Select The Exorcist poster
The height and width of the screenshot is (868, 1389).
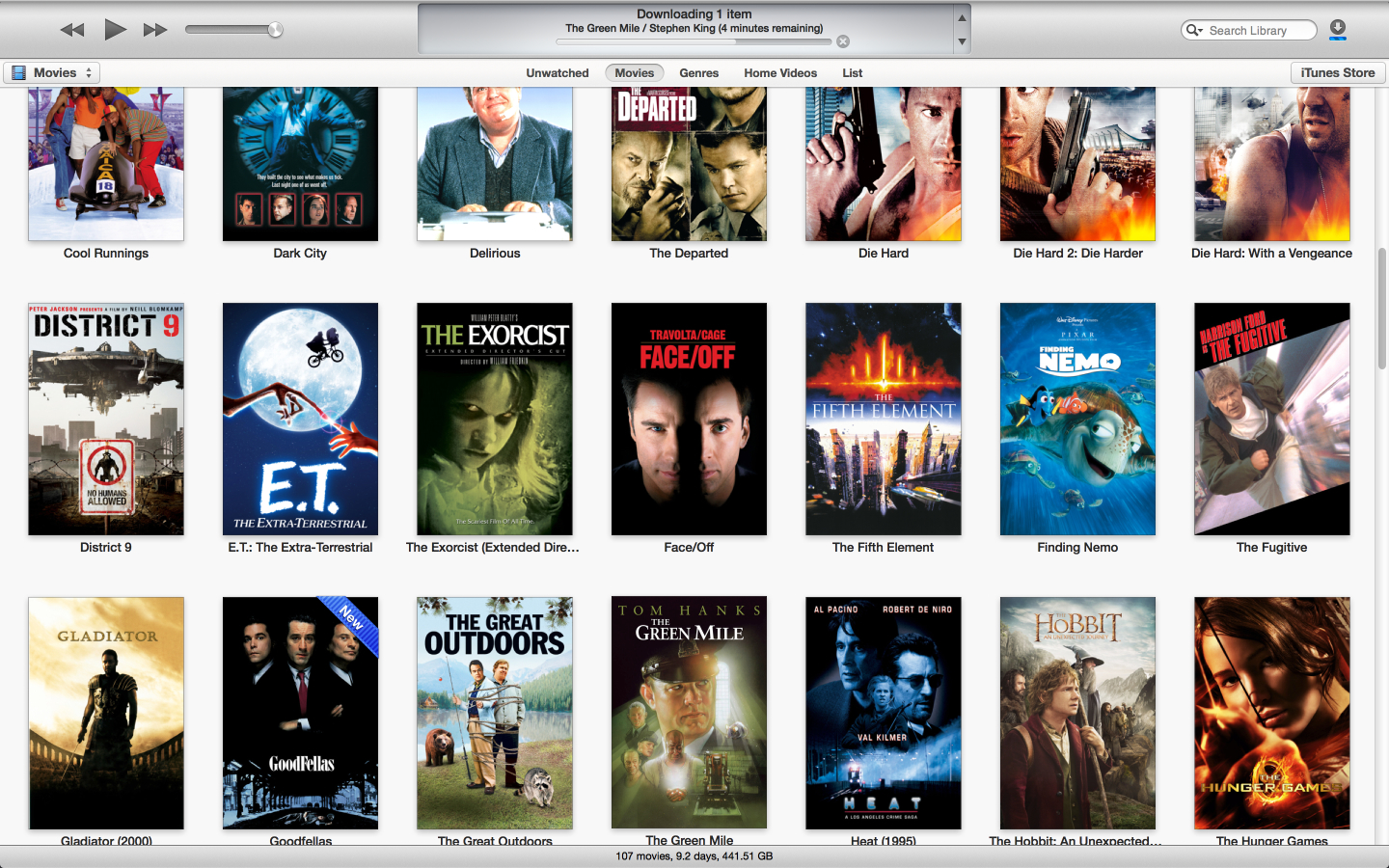[495, 420]
